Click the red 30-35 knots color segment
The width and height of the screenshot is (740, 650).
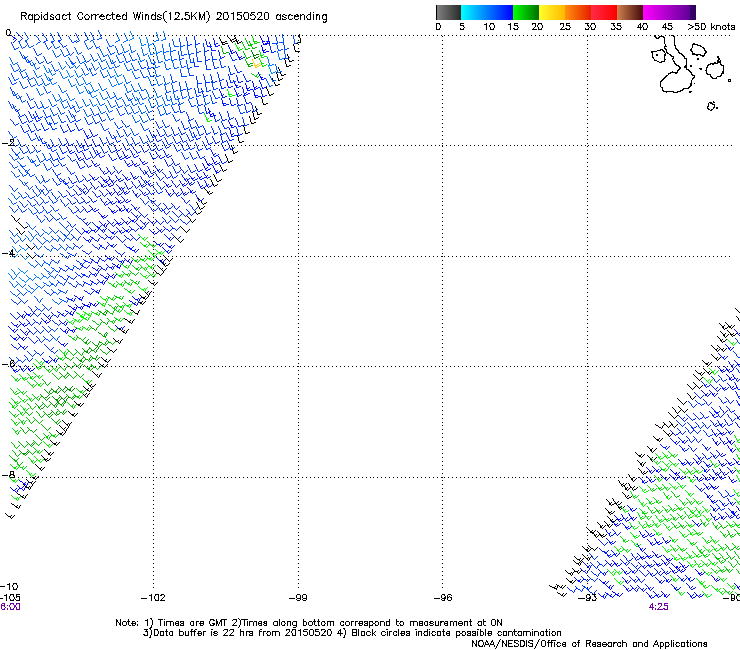(x=604, y=12)
